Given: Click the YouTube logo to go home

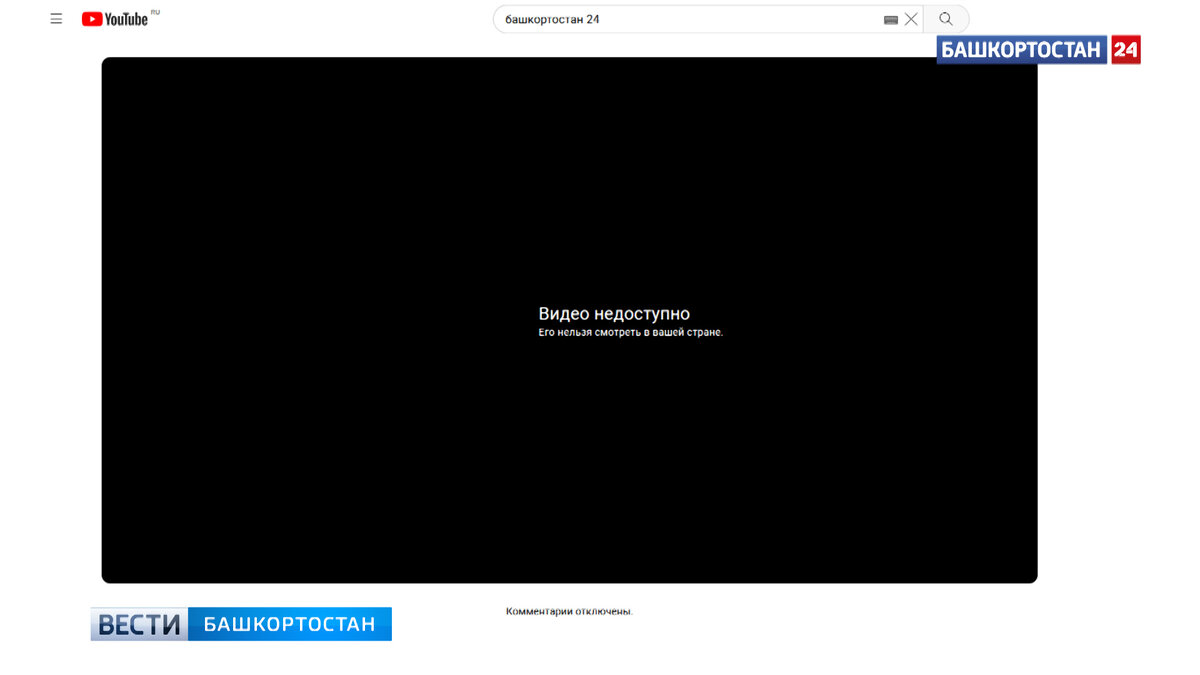Looking at the screenshot, I should 119,18.
